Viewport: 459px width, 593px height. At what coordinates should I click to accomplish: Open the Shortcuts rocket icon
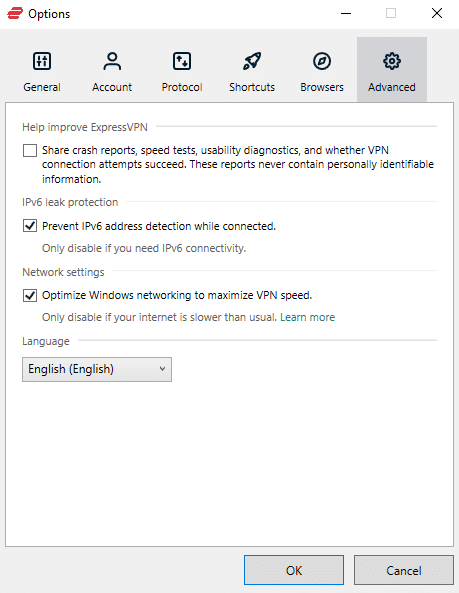252,61
